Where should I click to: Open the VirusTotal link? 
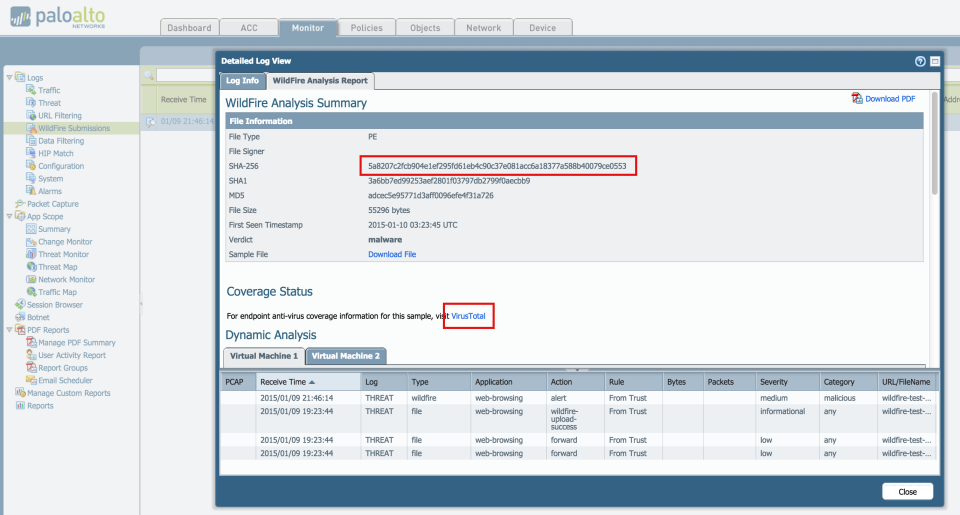pyautogui.click(x=468, y=316)
